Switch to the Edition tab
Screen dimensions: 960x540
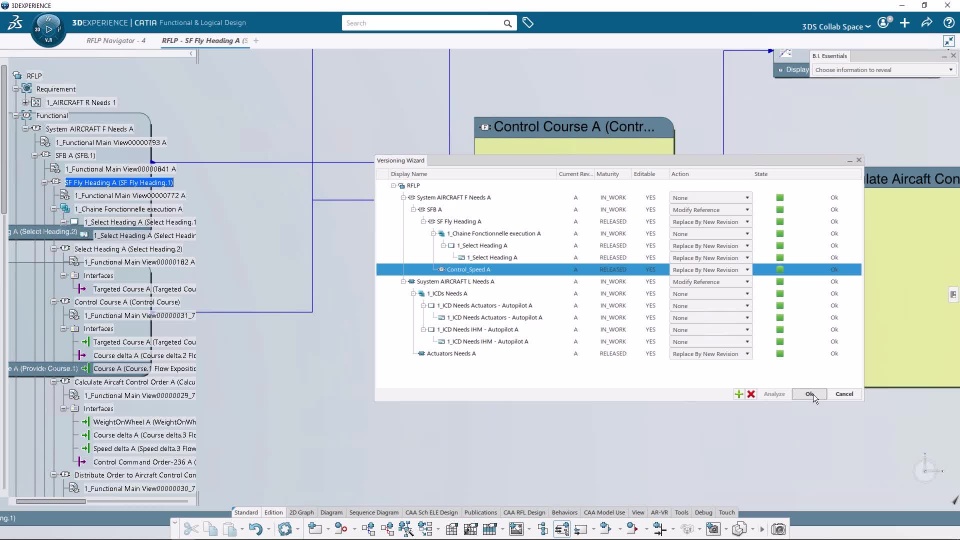[273, 512]
